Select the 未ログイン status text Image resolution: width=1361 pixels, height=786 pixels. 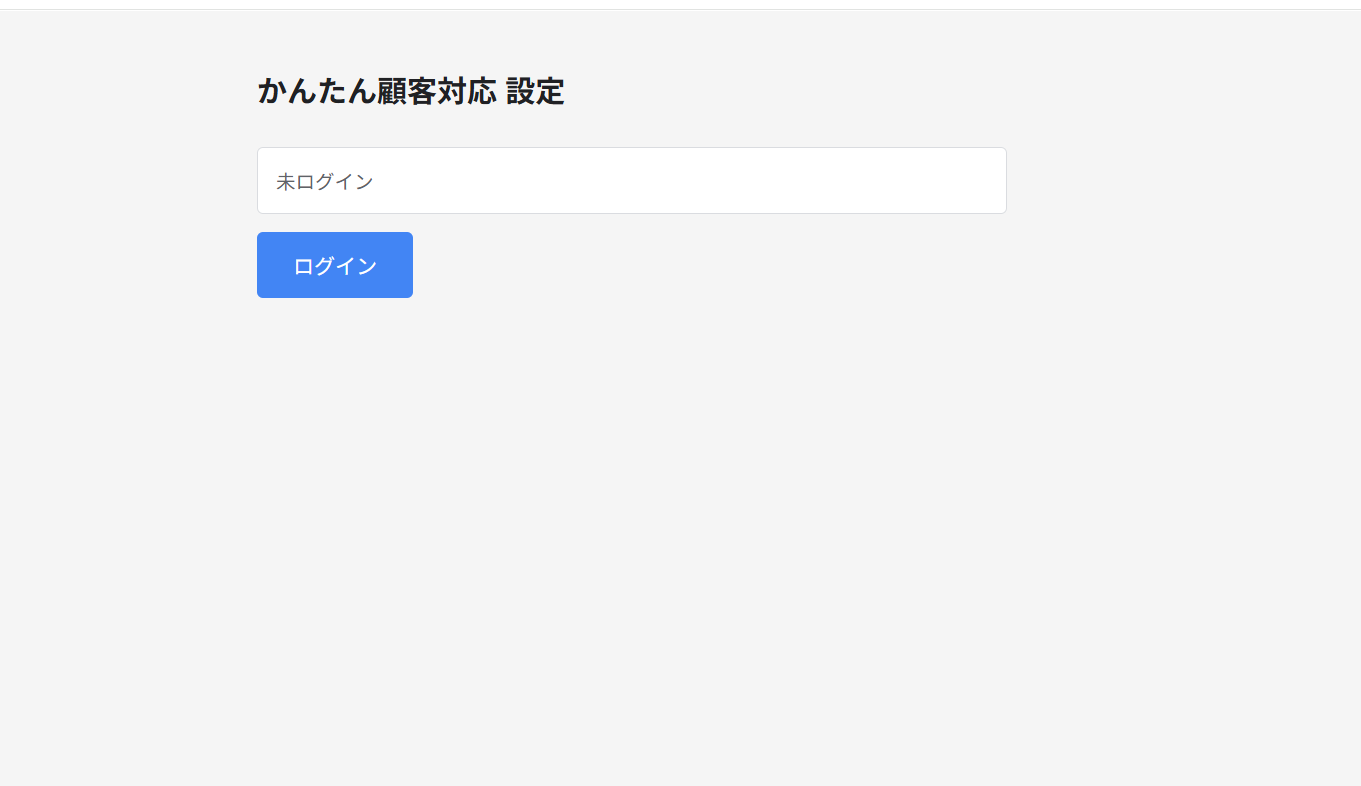324,182
